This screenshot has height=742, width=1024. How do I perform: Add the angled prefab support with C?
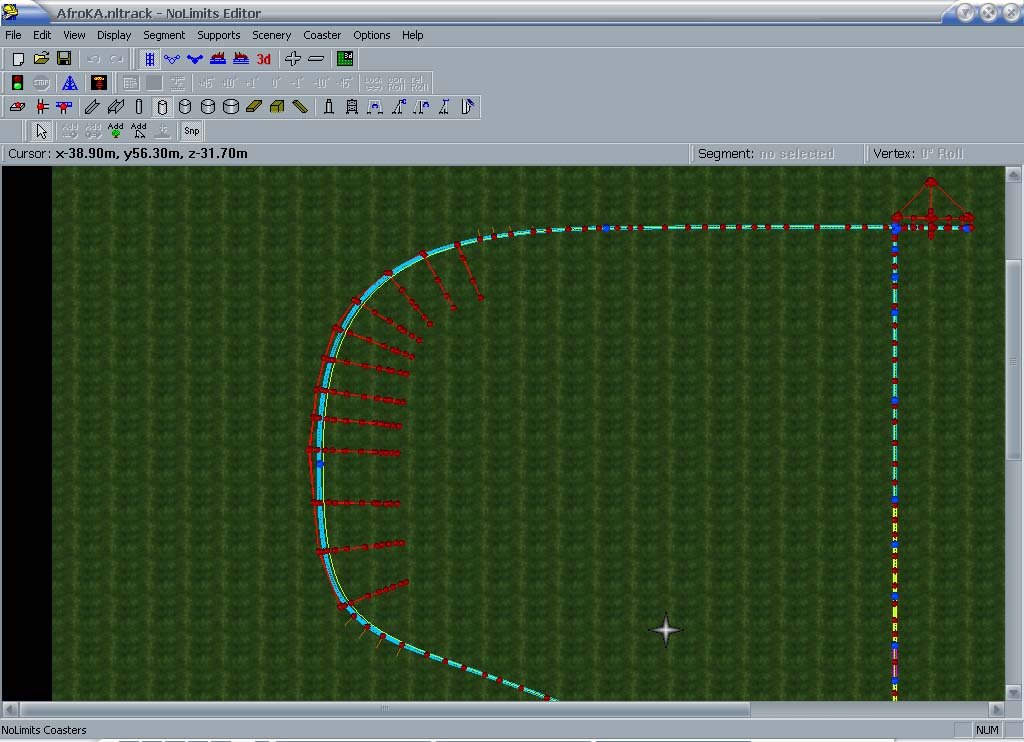398,106
